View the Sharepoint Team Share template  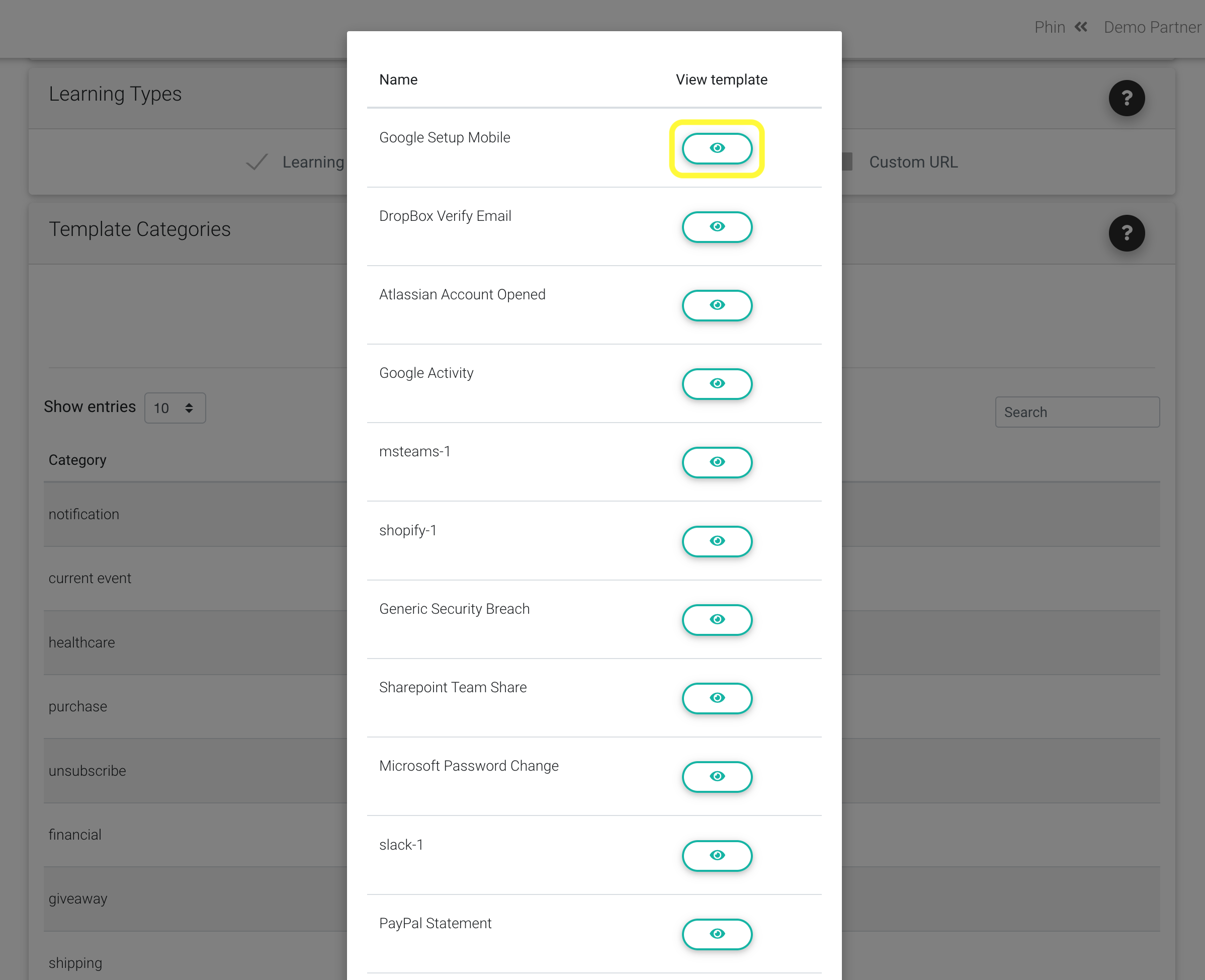(717, 698)
